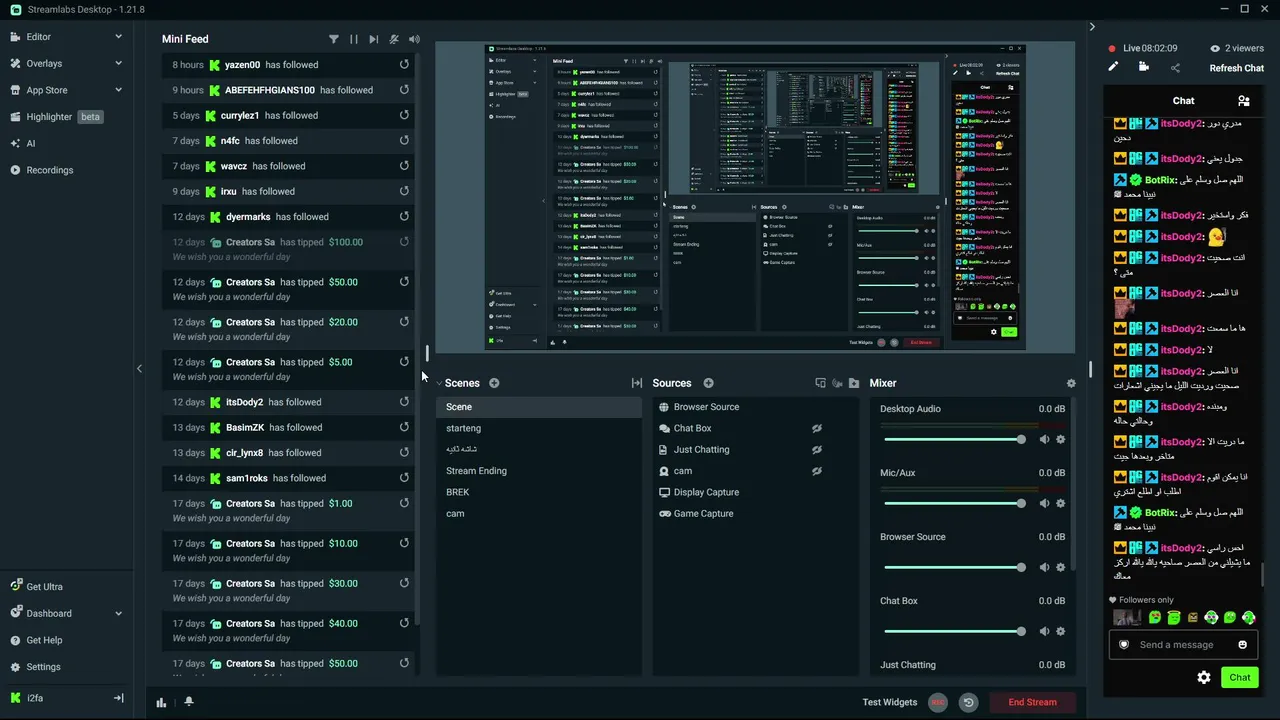Replay the yazen00 follow alert
The width and height of the screenshot is (1280, 720).
pos(404,64)
